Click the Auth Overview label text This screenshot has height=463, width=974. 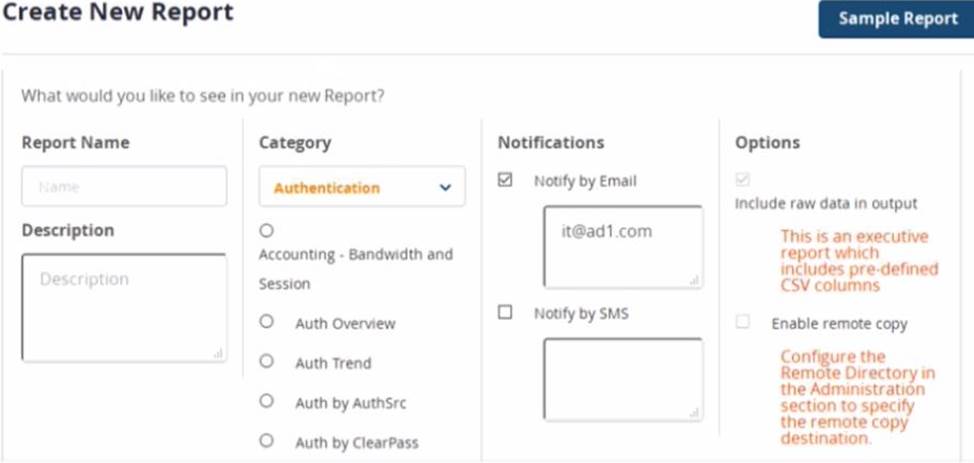[345, 324]
